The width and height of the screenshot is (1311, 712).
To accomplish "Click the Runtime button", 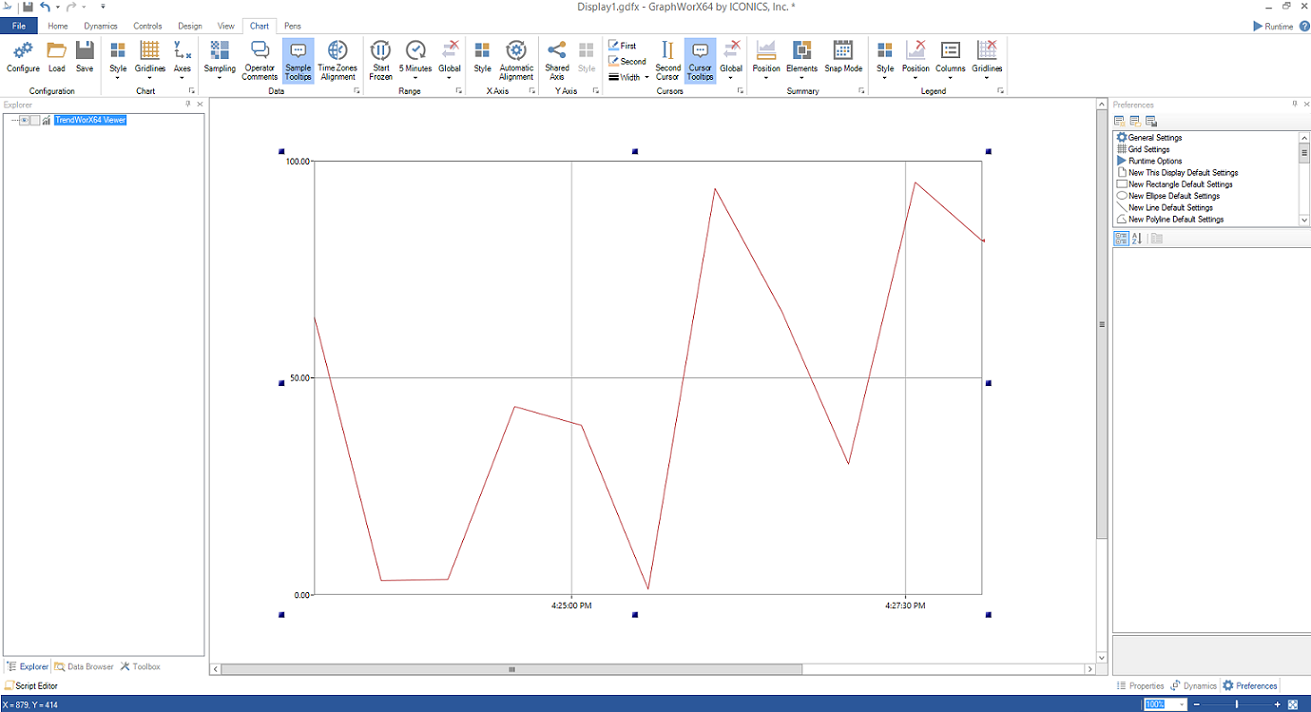I will point(1273,26).
